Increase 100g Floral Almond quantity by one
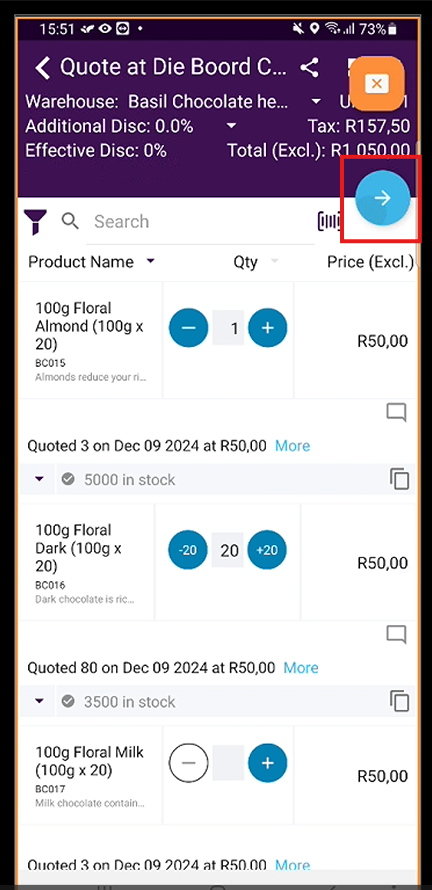The height and width of the screenshot is (890, 432). tap(267, 328)
